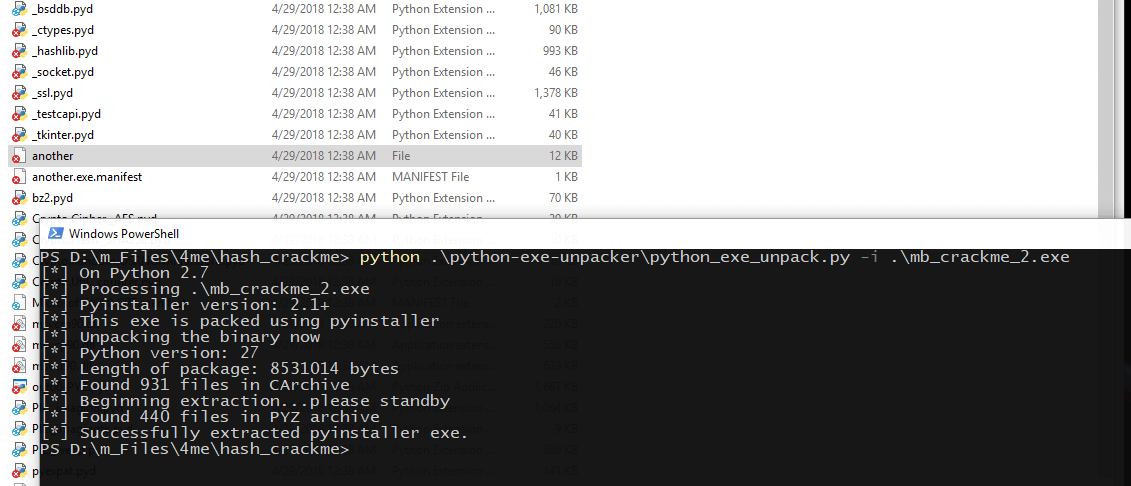
Task: Click the _hashlib.pyd file icon
Action: (19, 51)
